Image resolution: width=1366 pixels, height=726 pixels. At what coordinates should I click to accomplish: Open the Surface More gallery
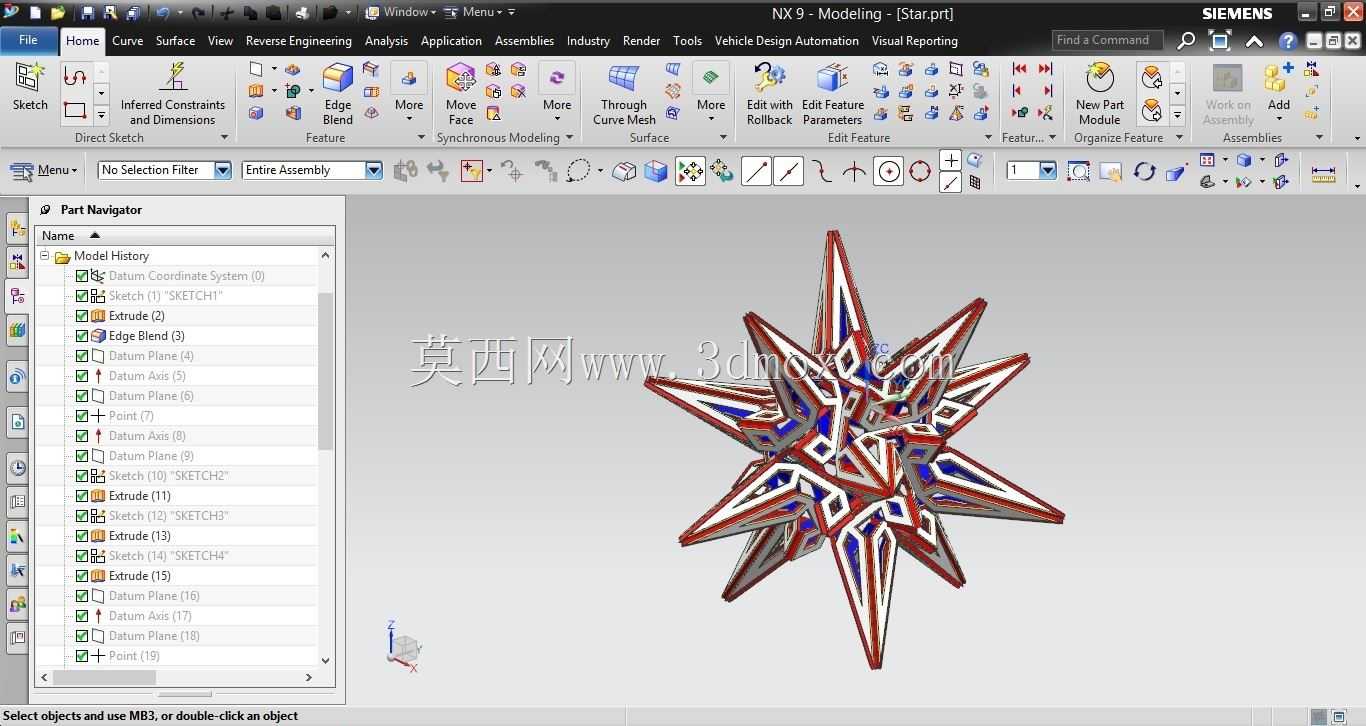click(x=711, y=88)
